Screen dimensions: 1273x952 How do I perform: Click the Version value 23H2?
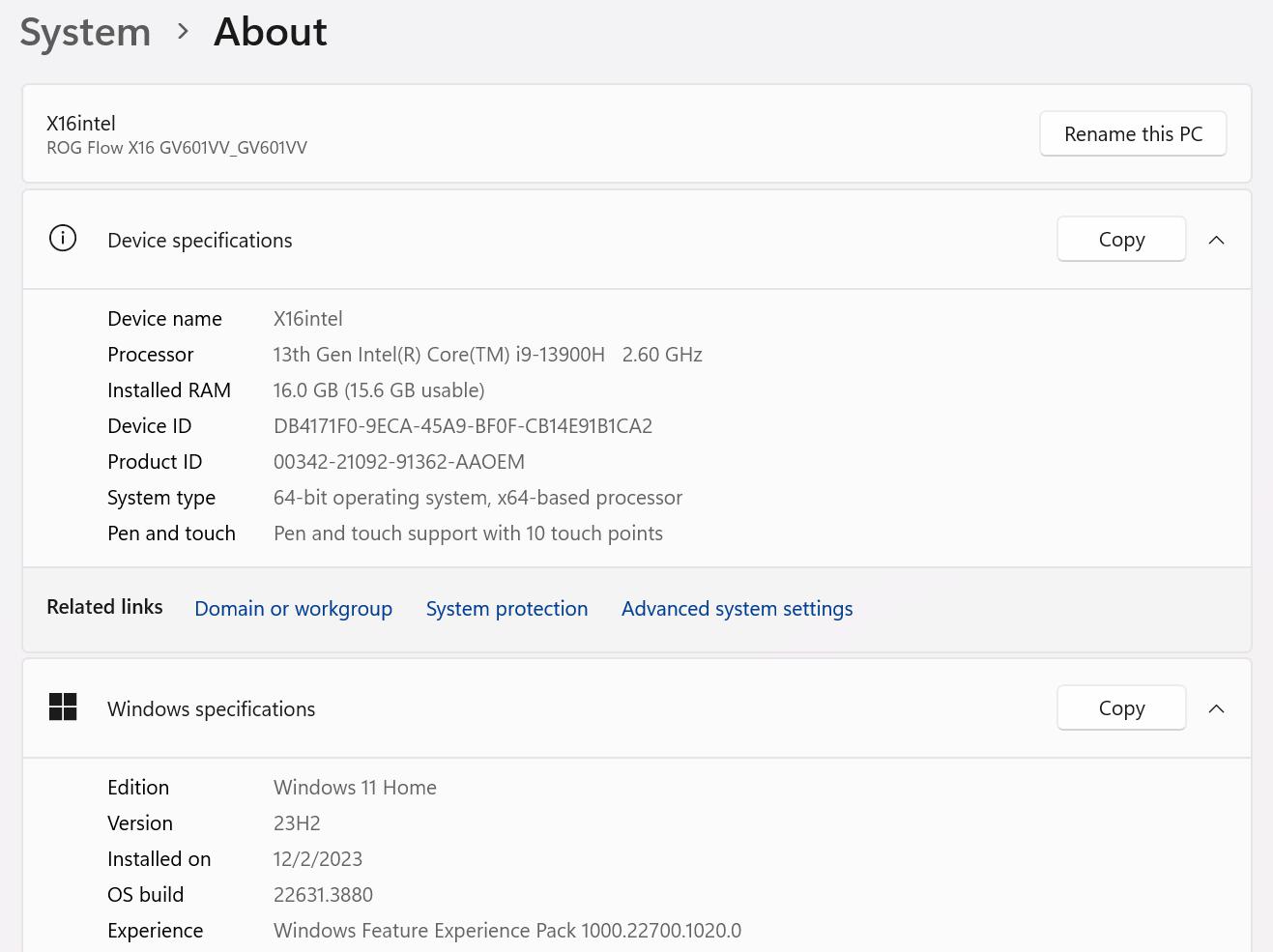point(297,822)
